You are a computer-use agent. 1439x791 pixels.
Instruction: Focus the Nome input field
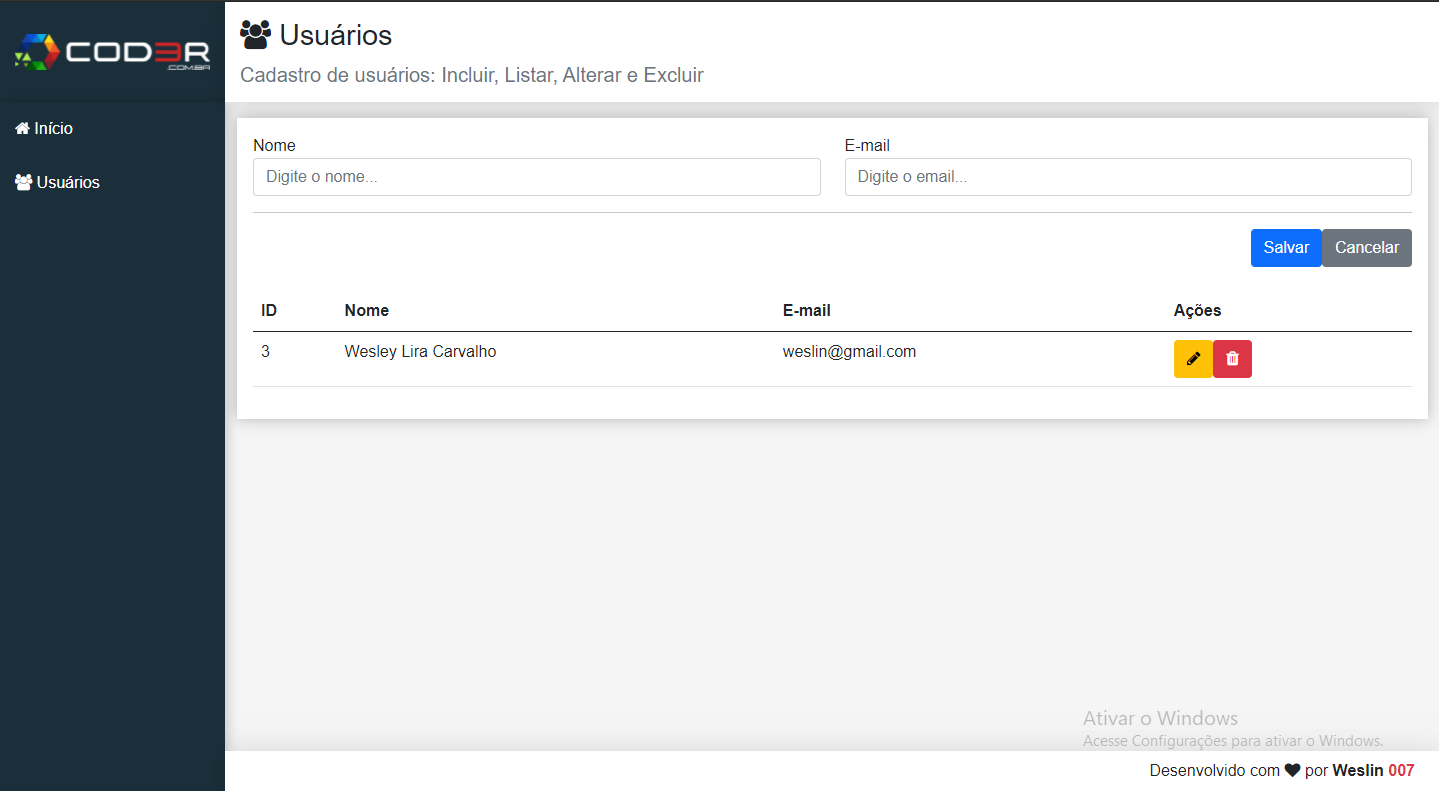pos(537,177)
